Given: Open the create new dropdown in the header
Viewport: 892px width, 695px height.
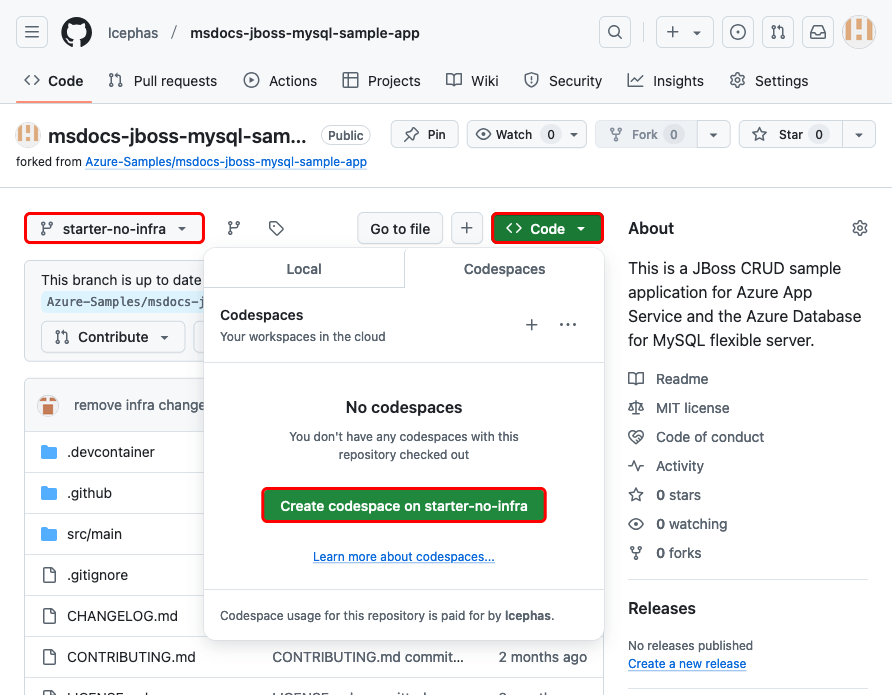Looking at the screenshot, I should pyautogui.click(x=684, y=31).
